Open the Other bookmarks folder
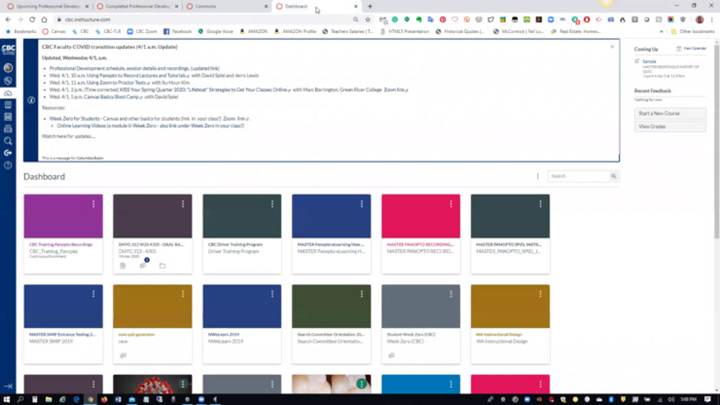Image resolution: width=720 pixels, height=405 pixels. (692, 32)
